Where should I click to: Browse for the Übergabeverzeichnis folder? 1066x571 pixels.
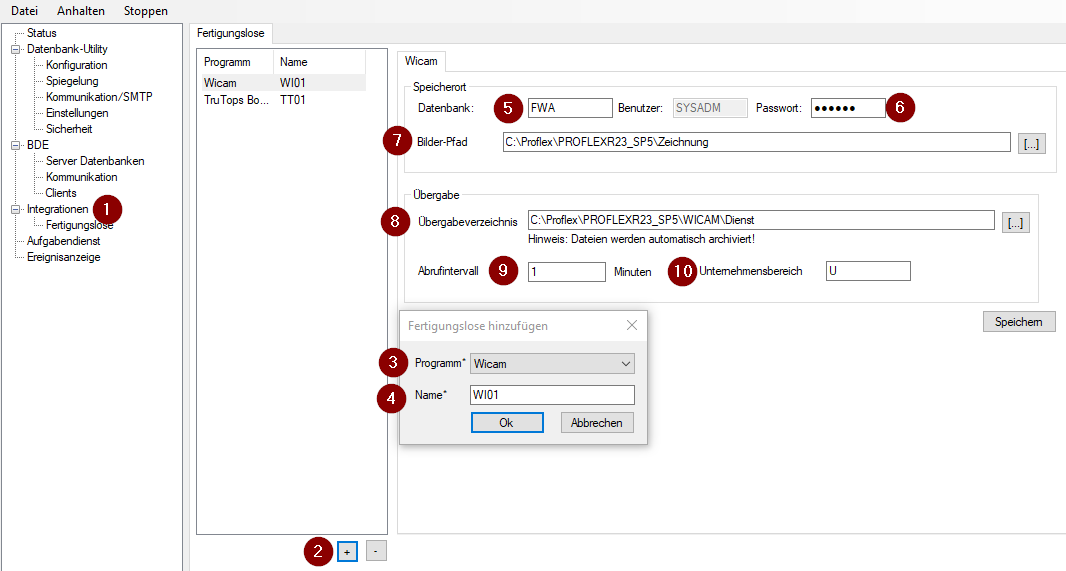point(1015,223)
